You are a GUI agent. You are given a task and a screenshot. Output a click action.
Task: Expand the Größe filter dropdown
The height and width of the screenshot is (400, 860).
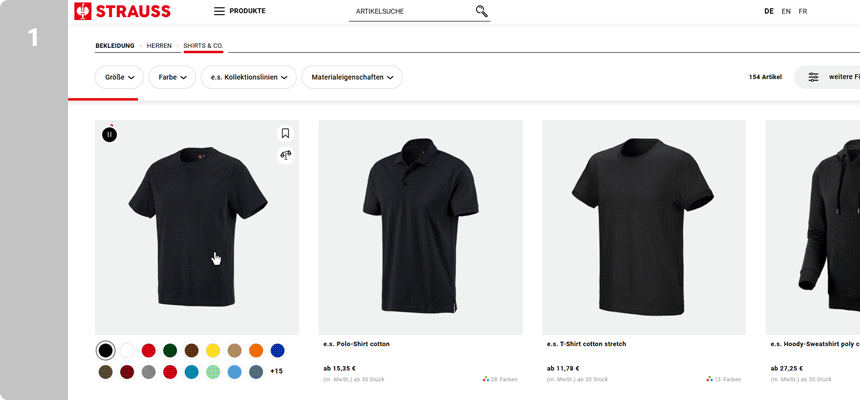[119, 77]
